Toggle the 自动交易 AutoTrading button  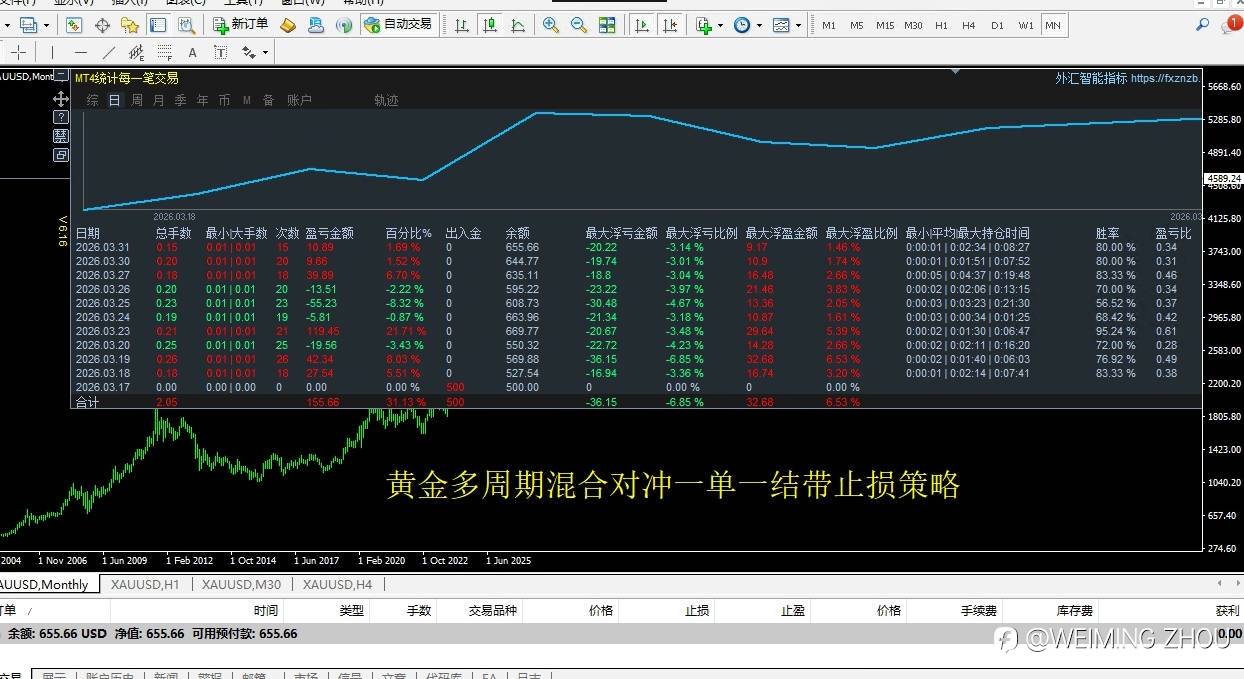coord(398,24)
